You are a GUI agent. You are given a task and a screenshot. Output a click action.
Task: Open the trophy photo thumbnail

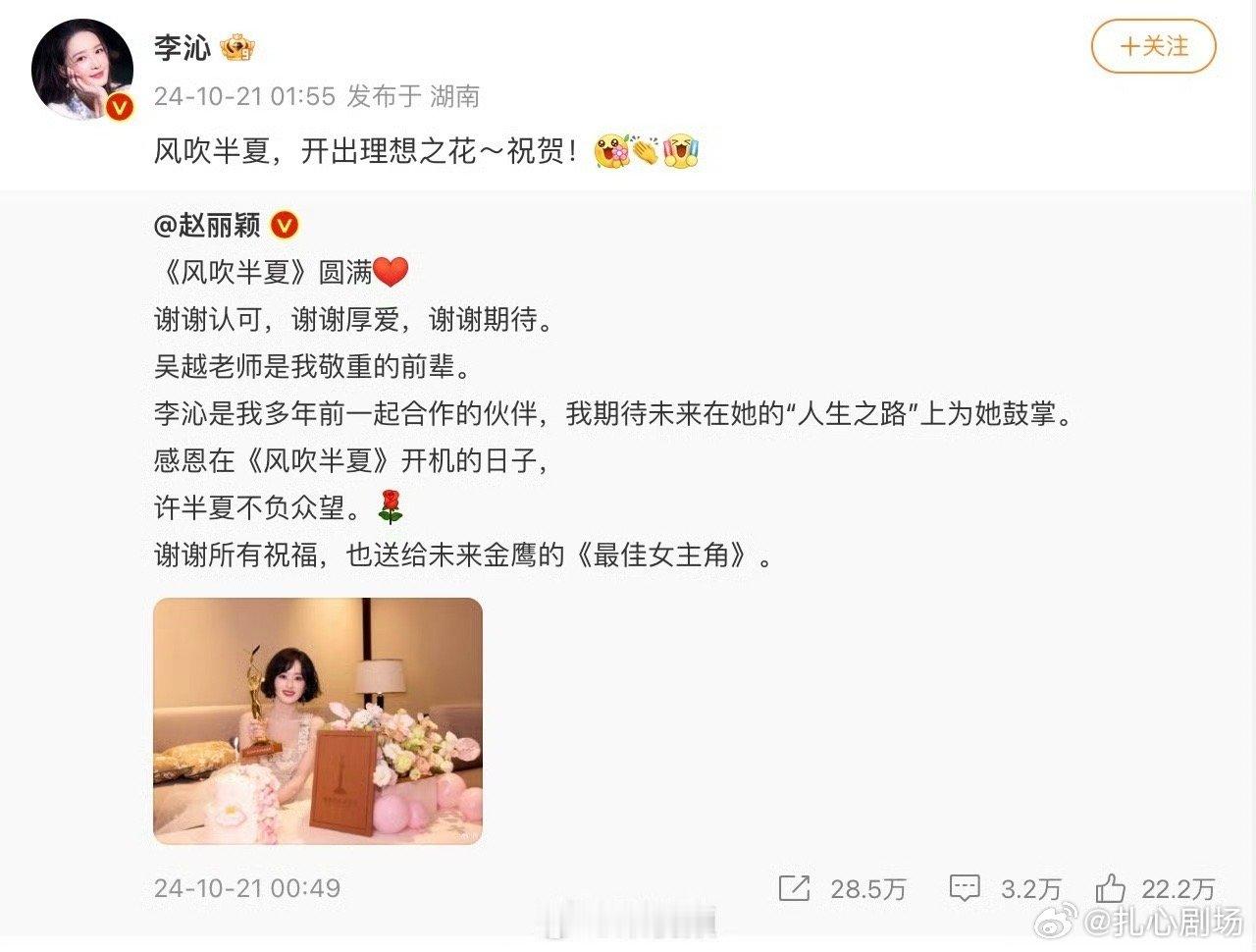pos(318,721)
